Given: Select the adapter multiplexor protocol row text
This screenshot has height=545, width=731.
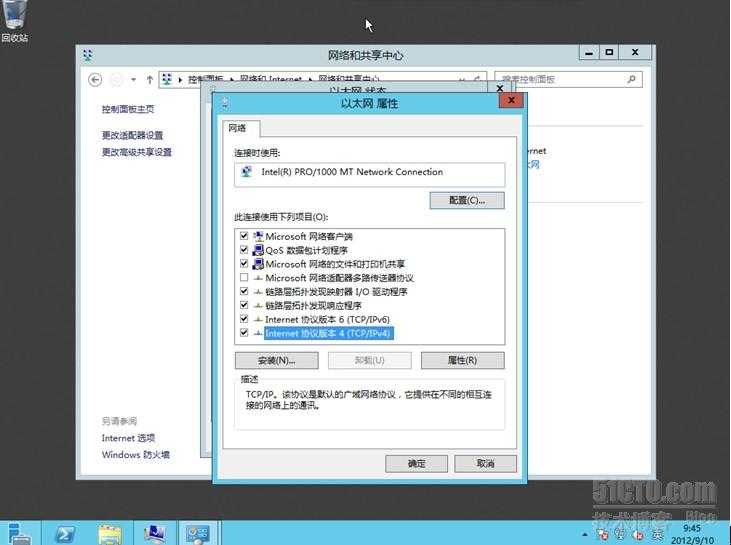Looking at the screenshot, I should pos(339,278).
